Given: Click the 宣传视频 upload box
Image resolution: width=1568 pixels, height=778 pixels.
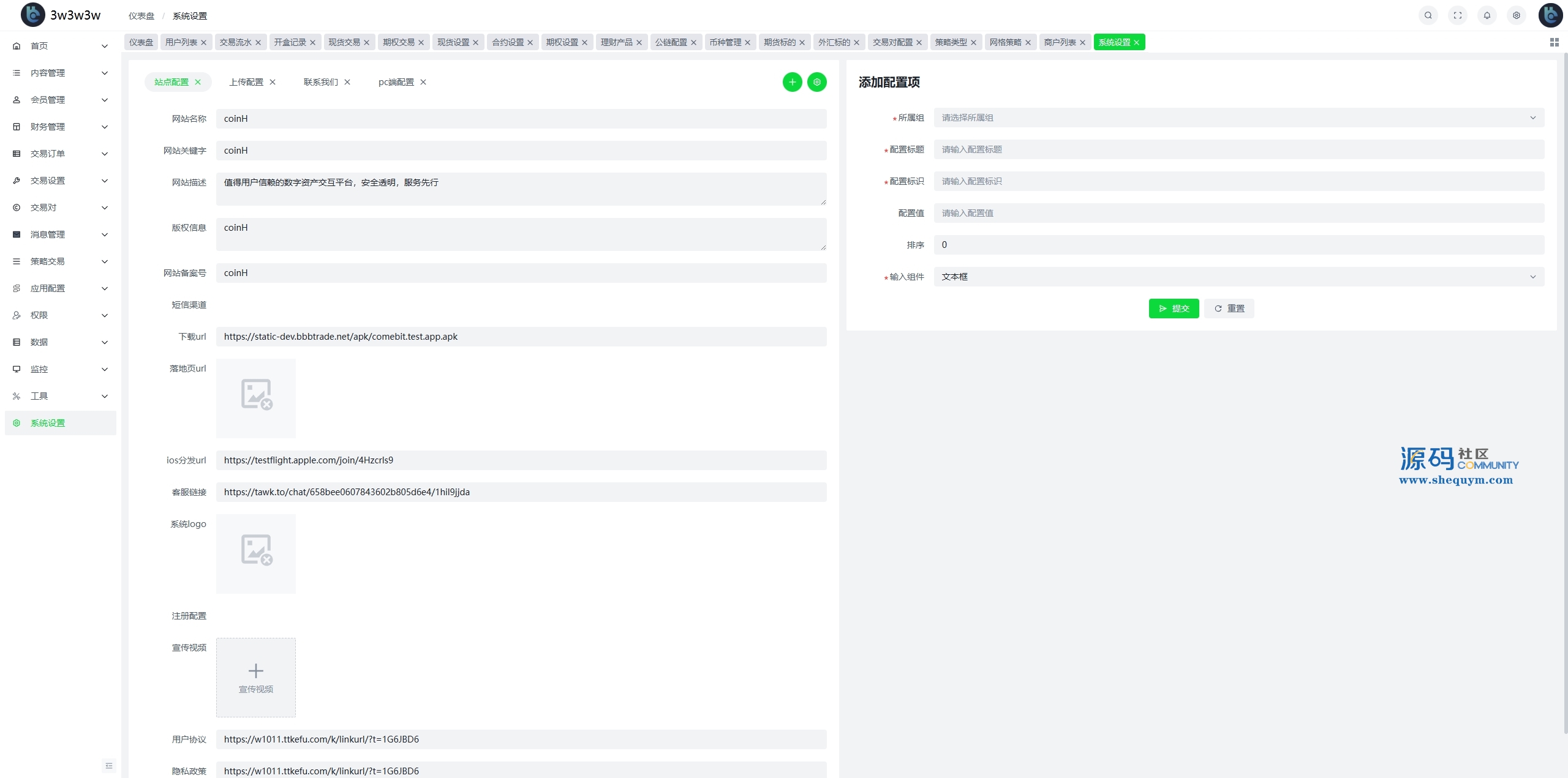Looking at the screenshot, I should click(x=255, y=678).
